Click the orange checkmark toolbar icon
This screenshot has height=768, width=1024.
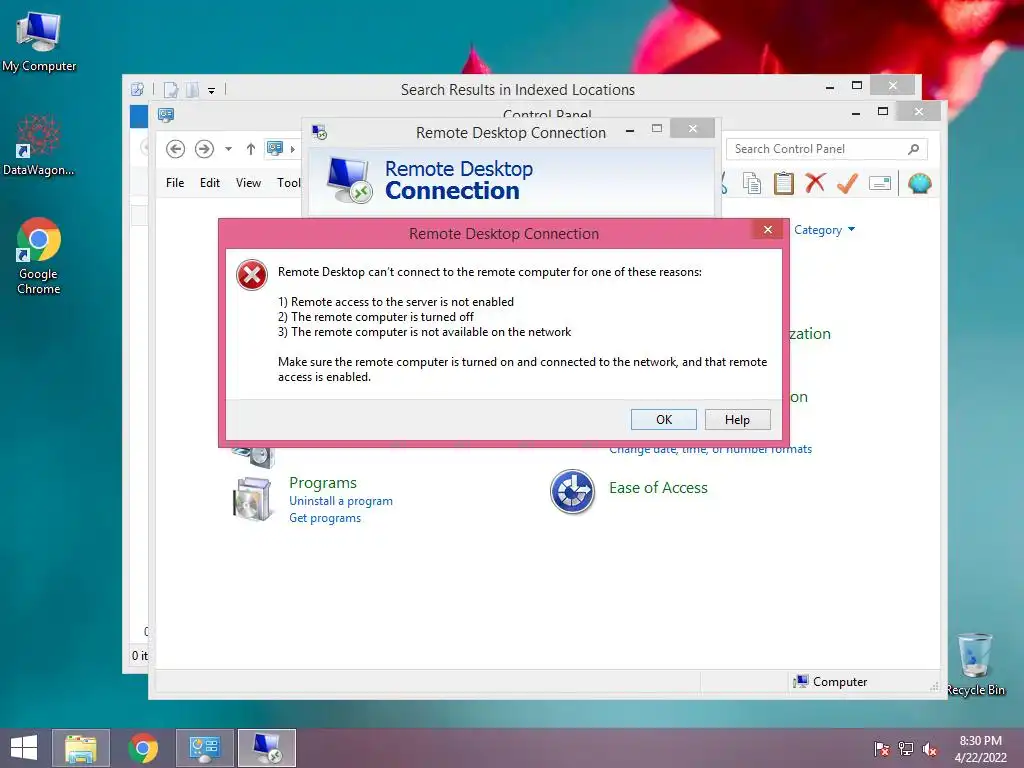tap(848, 183)
